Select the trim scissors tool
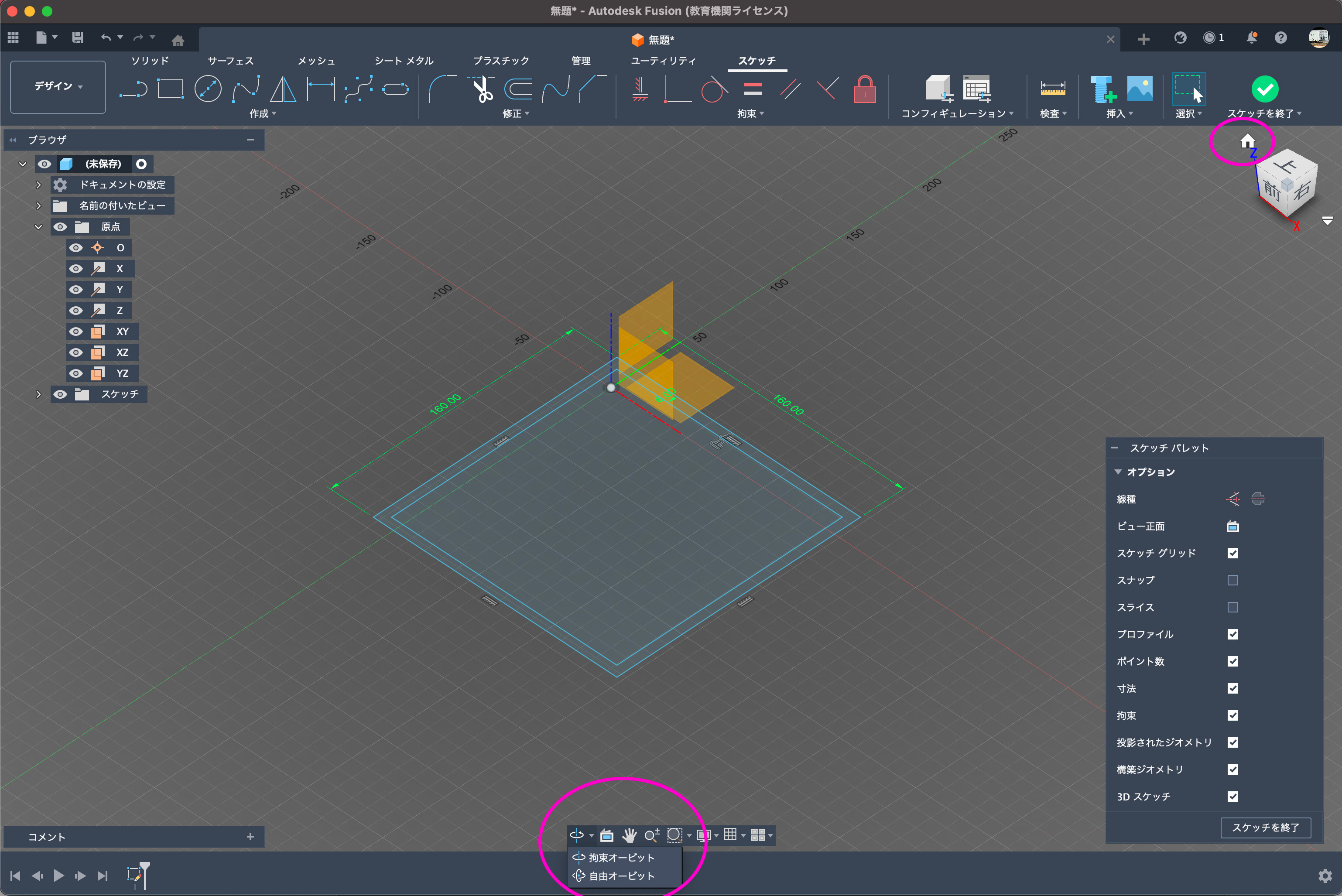Image resolution: width=1342 pixels, height=896 pixels. pos(483,89)
